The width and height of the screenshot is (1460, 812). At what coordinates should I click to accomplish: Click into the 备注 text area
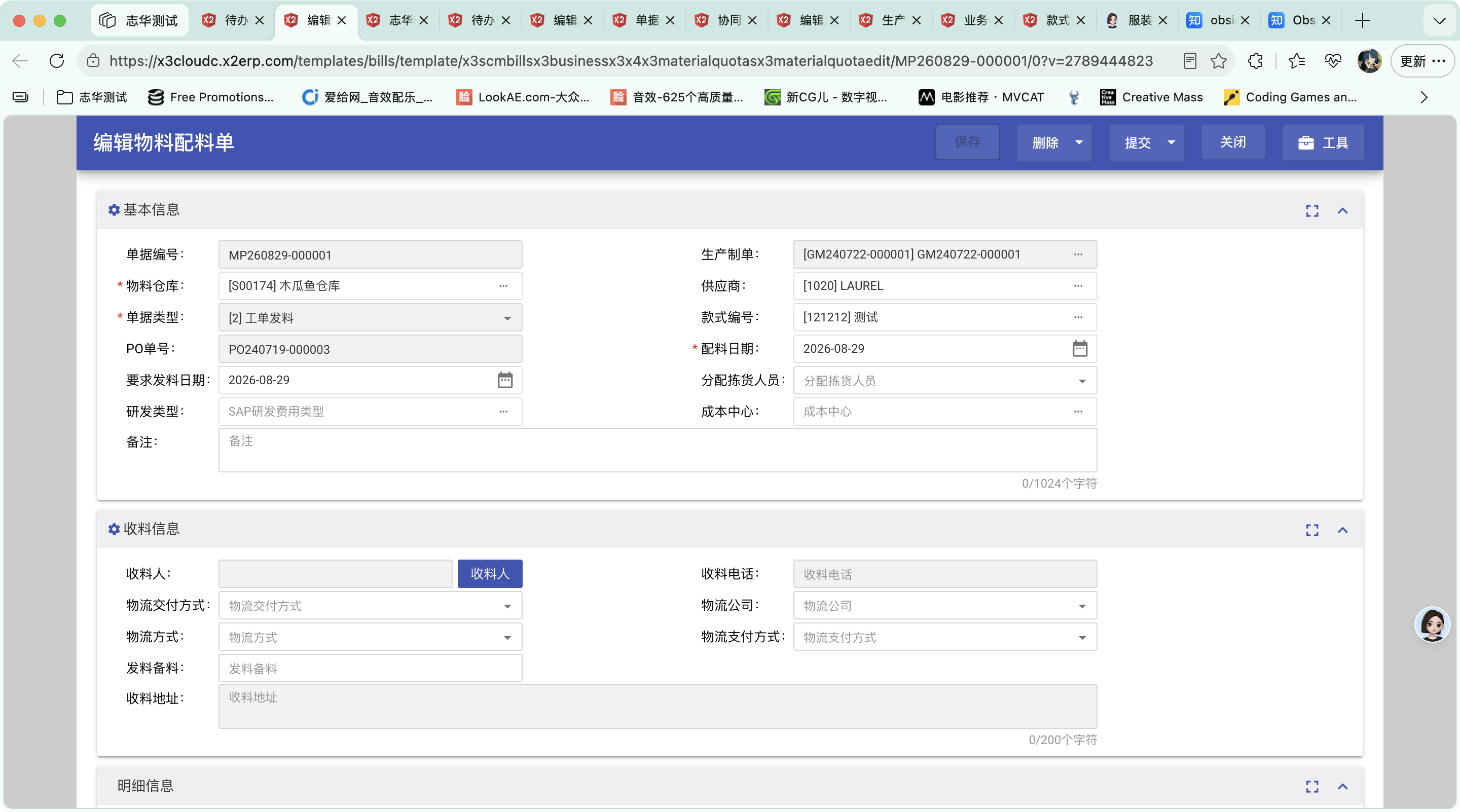click(658, 450)
